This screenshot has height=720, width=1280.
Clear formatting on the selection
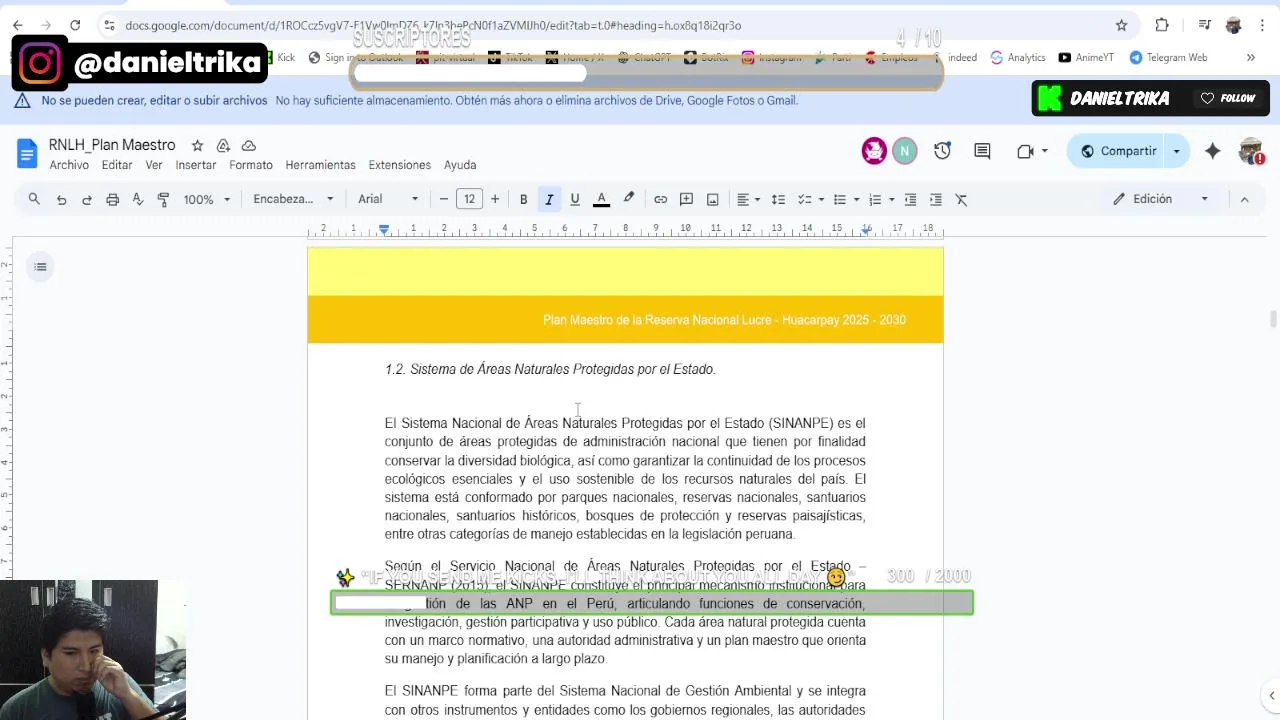click(962, 199)
